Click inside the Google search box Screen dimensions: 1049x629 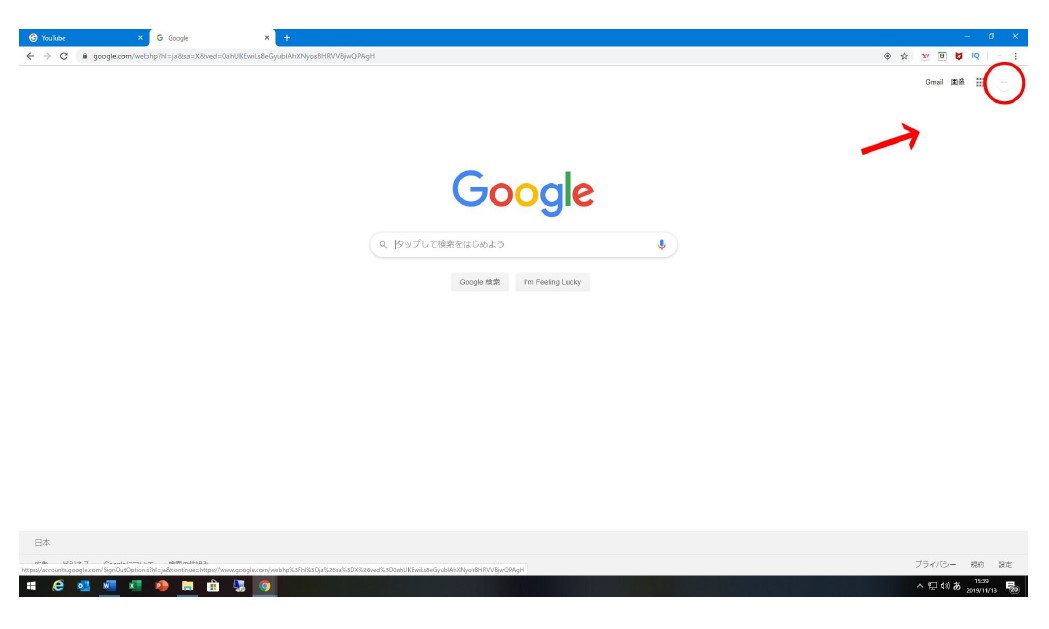[x=520, y=245]
